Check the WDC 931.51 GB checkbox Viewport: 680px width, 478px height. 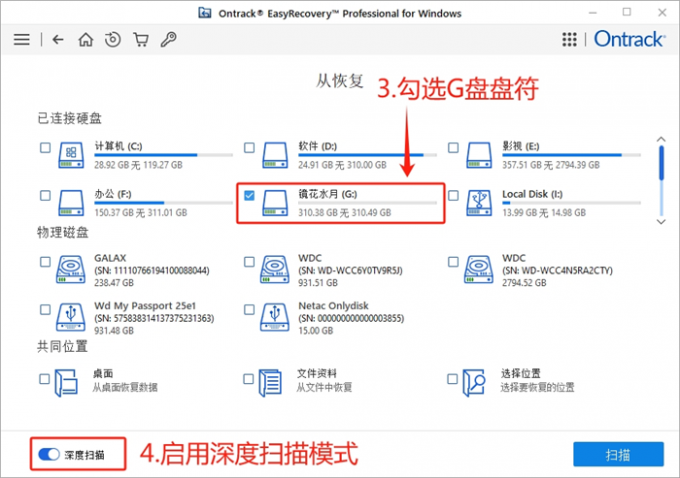tap(249, 262)
